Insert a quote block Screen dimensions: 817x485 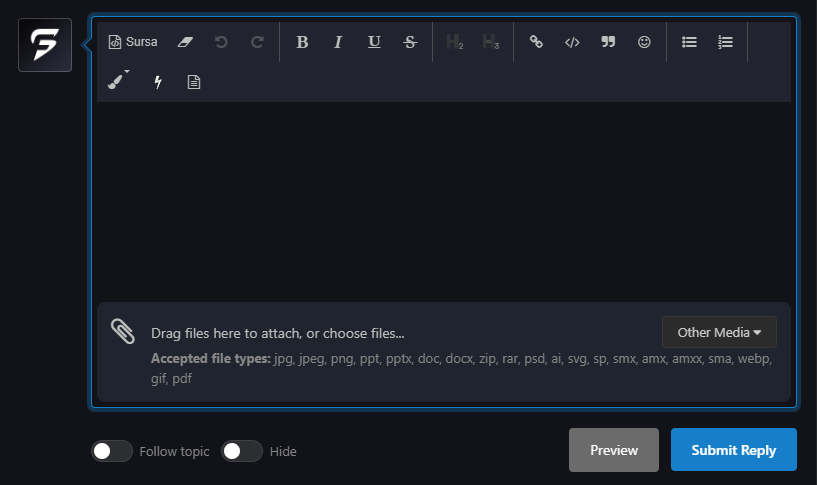tap(608, 42)
